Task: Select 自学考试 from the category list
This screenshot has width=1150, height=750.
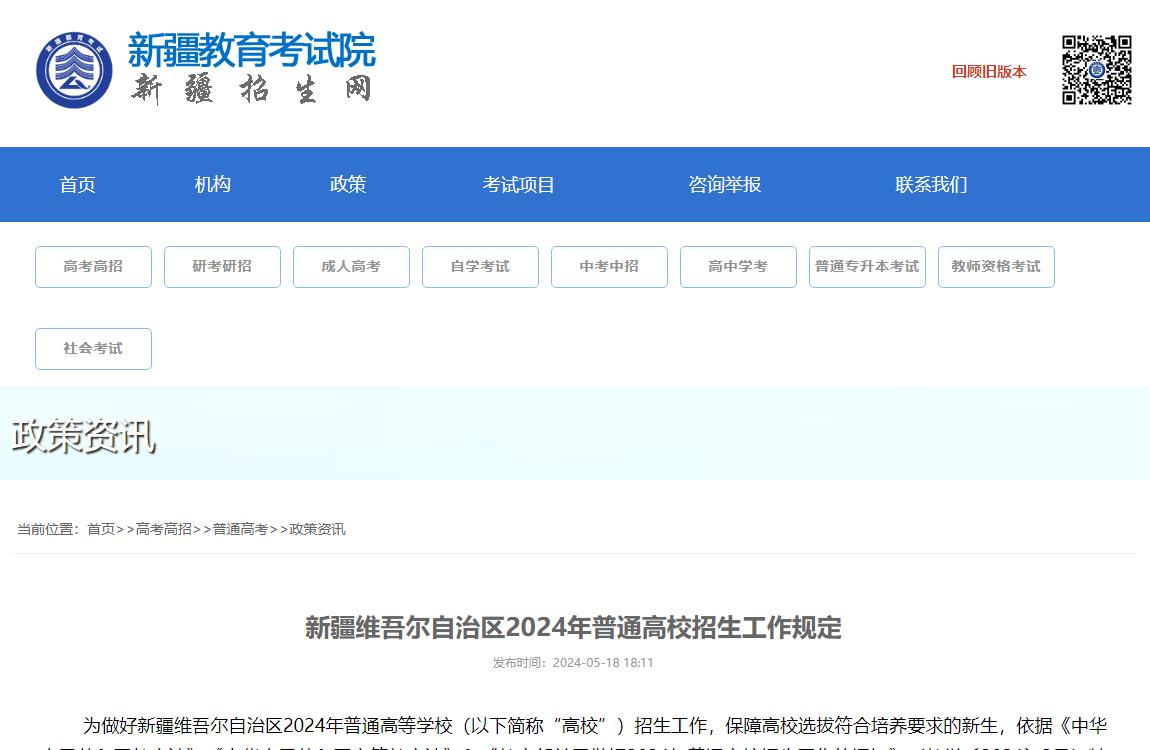Action: click(x=480, y=266)
